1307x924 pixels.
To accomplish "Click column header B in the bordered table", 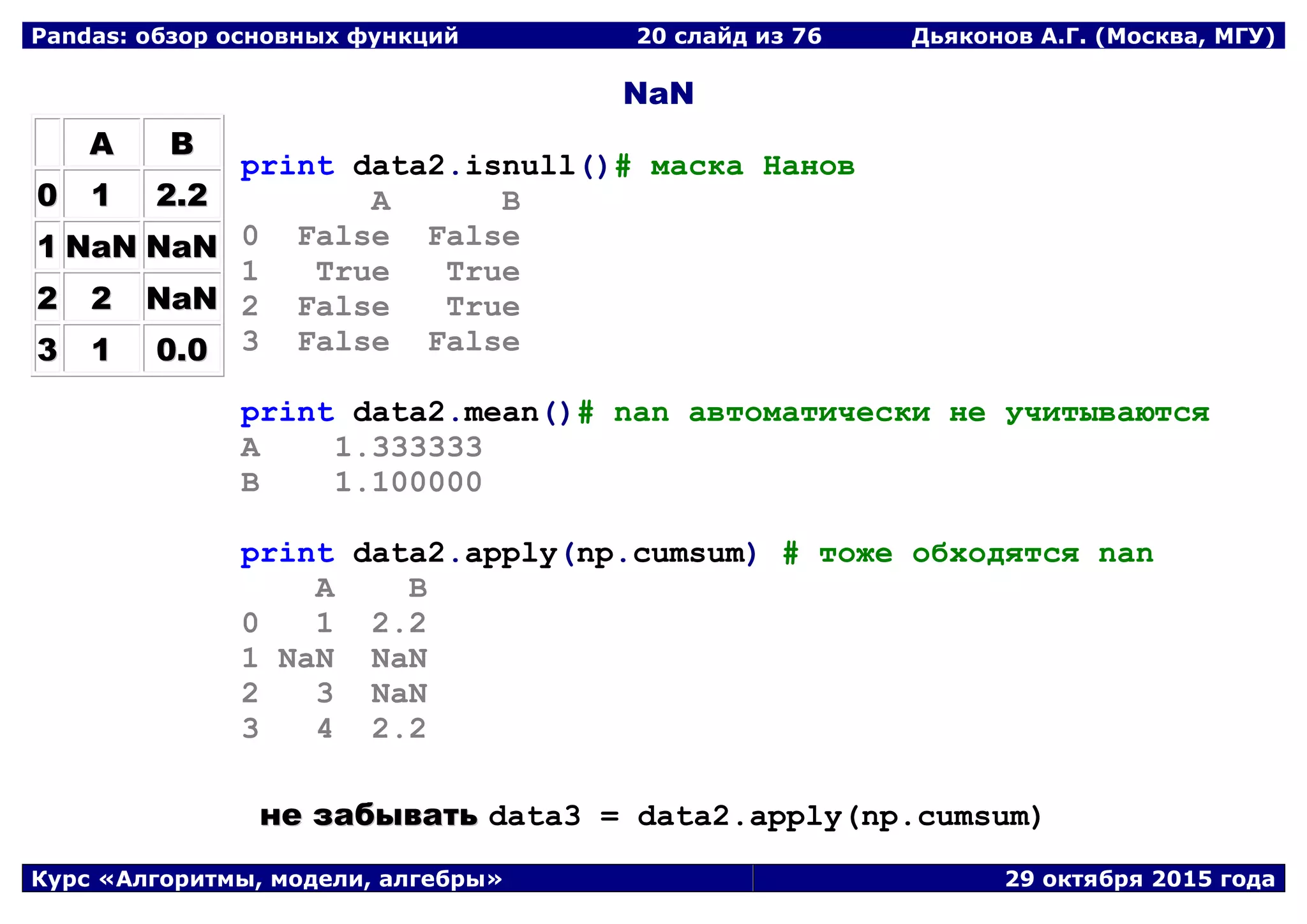I will pyautogui.click(x=182, y=143).
